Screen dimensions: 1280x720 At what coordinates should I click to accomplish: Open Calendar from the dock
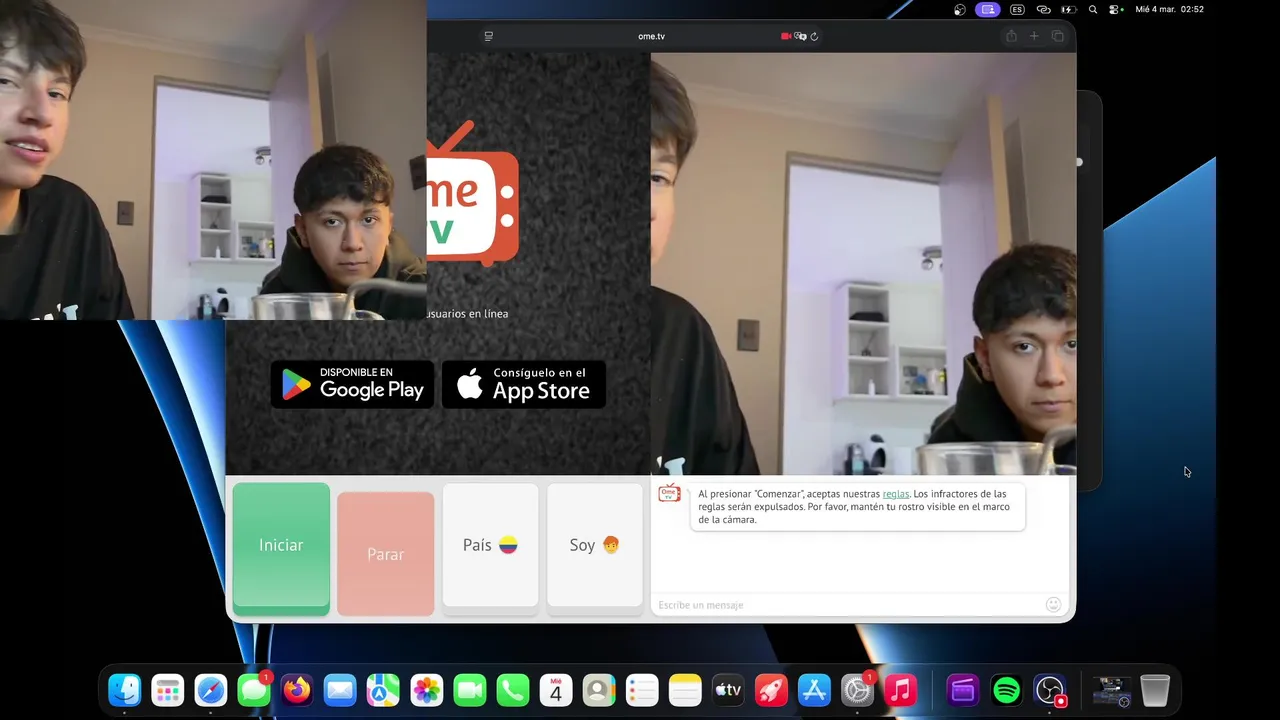[556, 690]
